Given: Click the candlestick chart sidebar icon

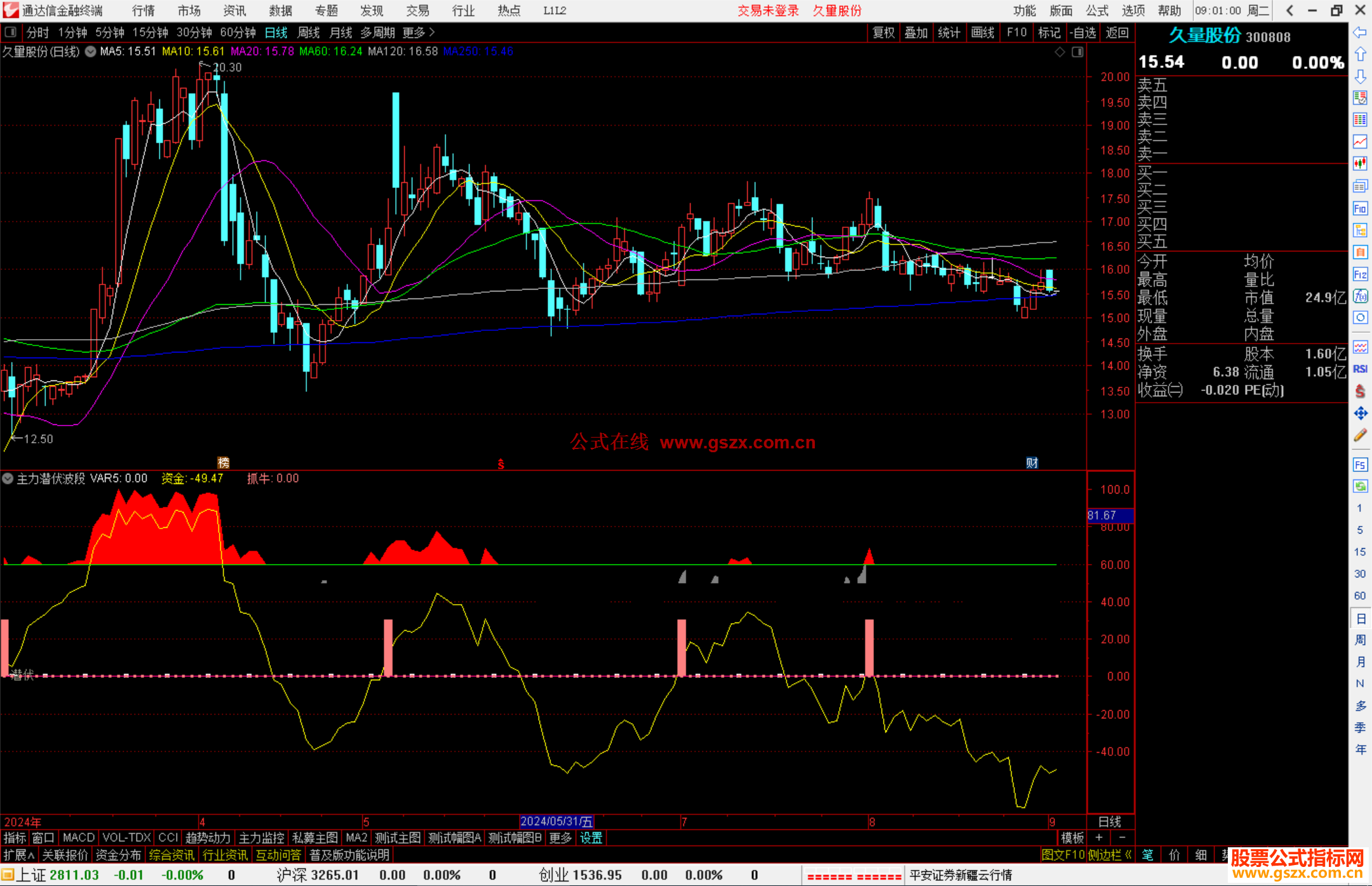Looking at the screenshot, I should click(1360, 163).
